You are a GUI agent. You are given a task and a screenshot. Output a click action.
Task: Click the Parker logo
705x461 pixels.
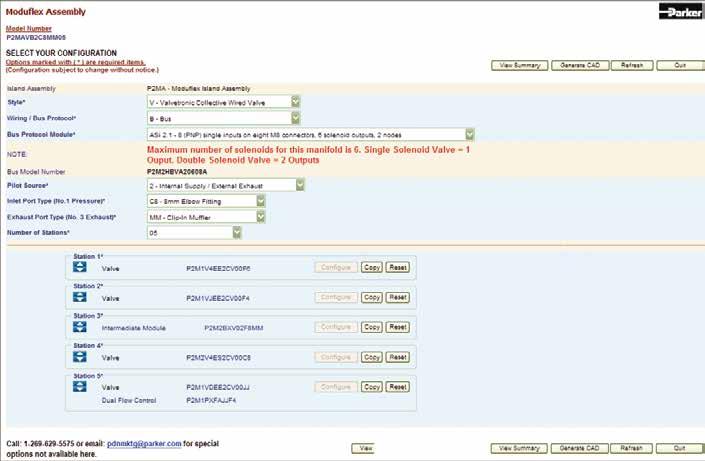click(680, 11)
